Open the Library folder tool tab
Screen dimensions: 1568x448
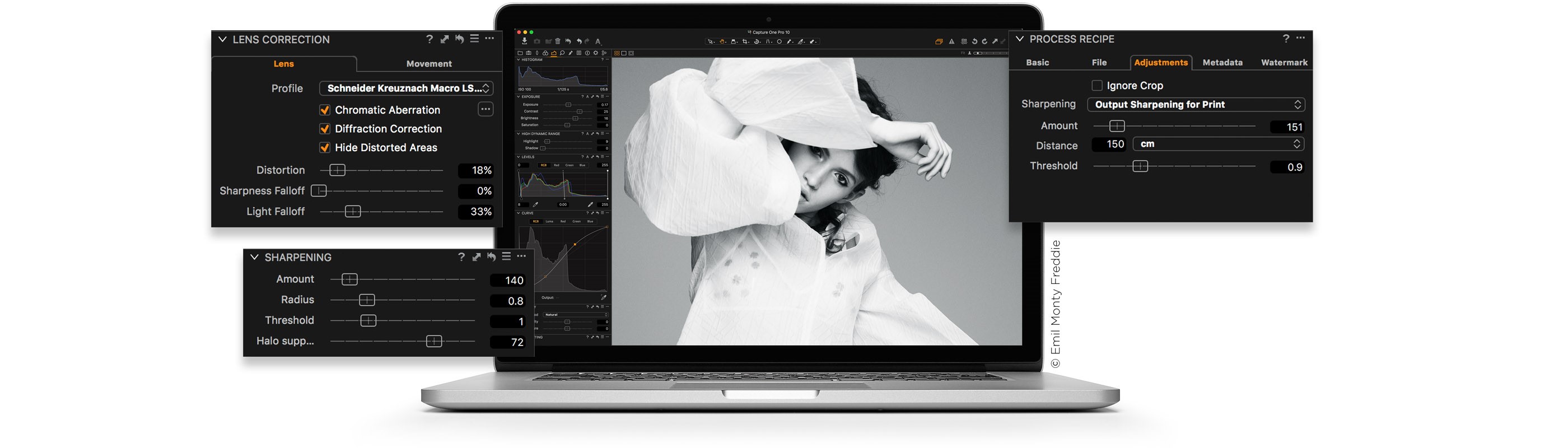520,53
